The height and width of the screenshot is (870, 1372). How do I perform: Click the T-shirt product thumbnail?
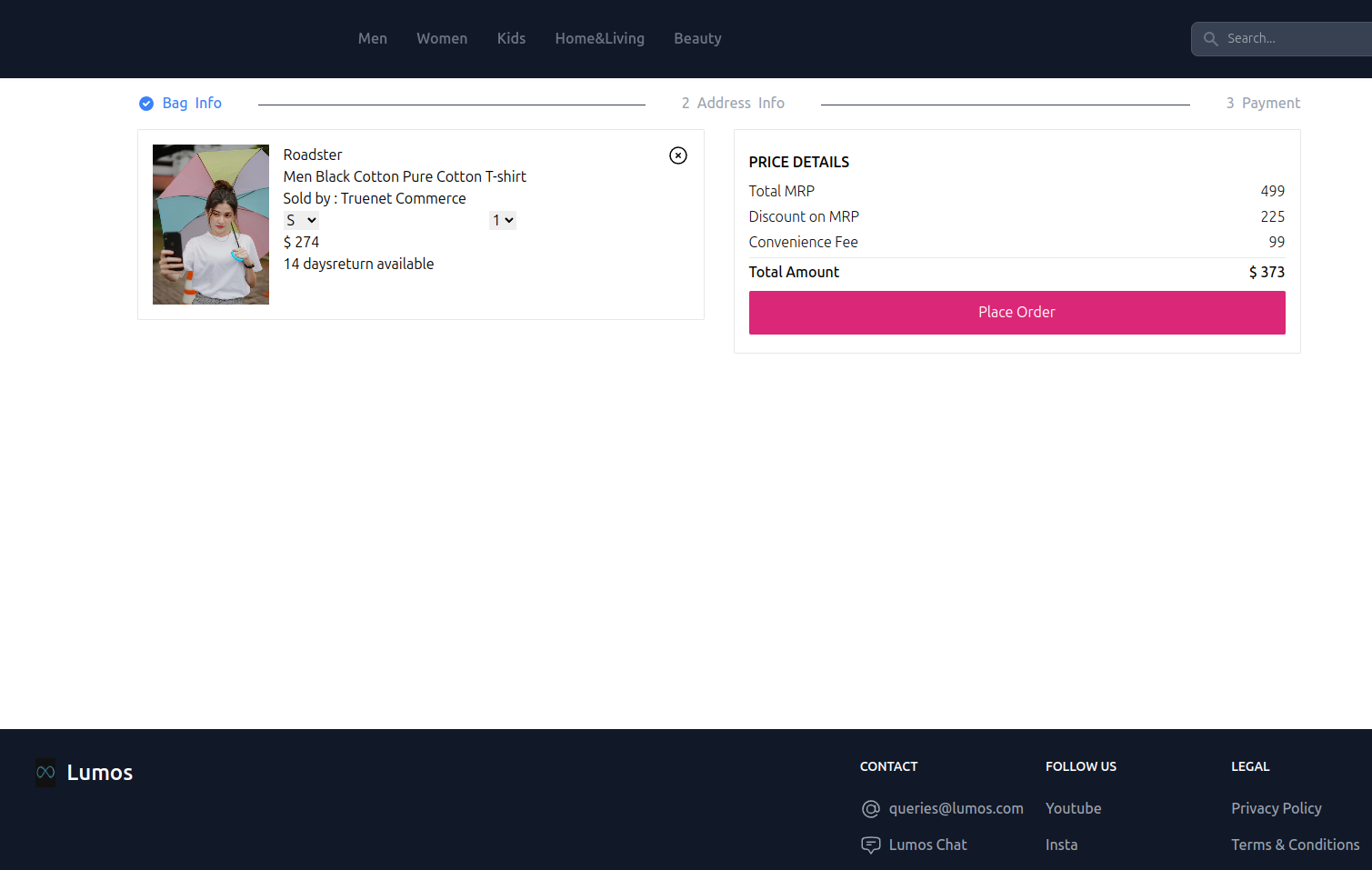click(211, 225)
